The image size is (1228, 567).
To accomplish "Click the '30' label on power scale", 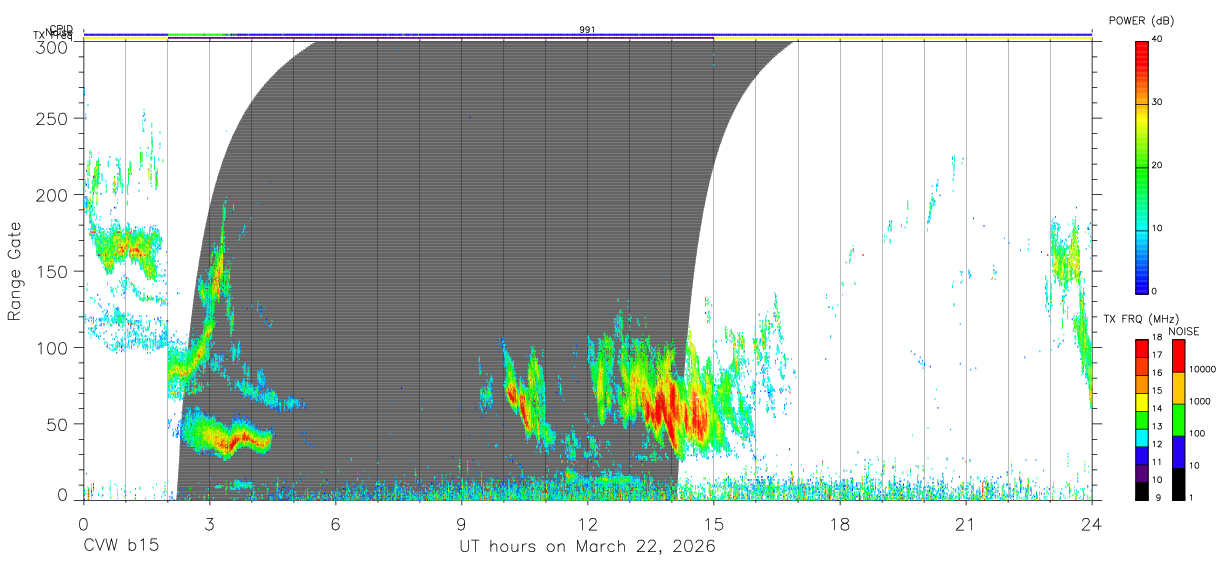I will (1157, 103).
